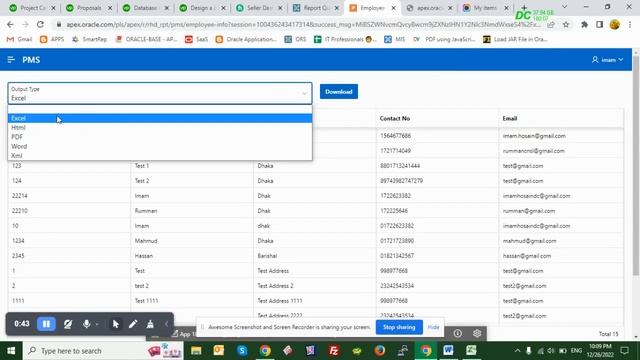Open a new tab with plus button
The image size is (640, 360).
(524, 7)
